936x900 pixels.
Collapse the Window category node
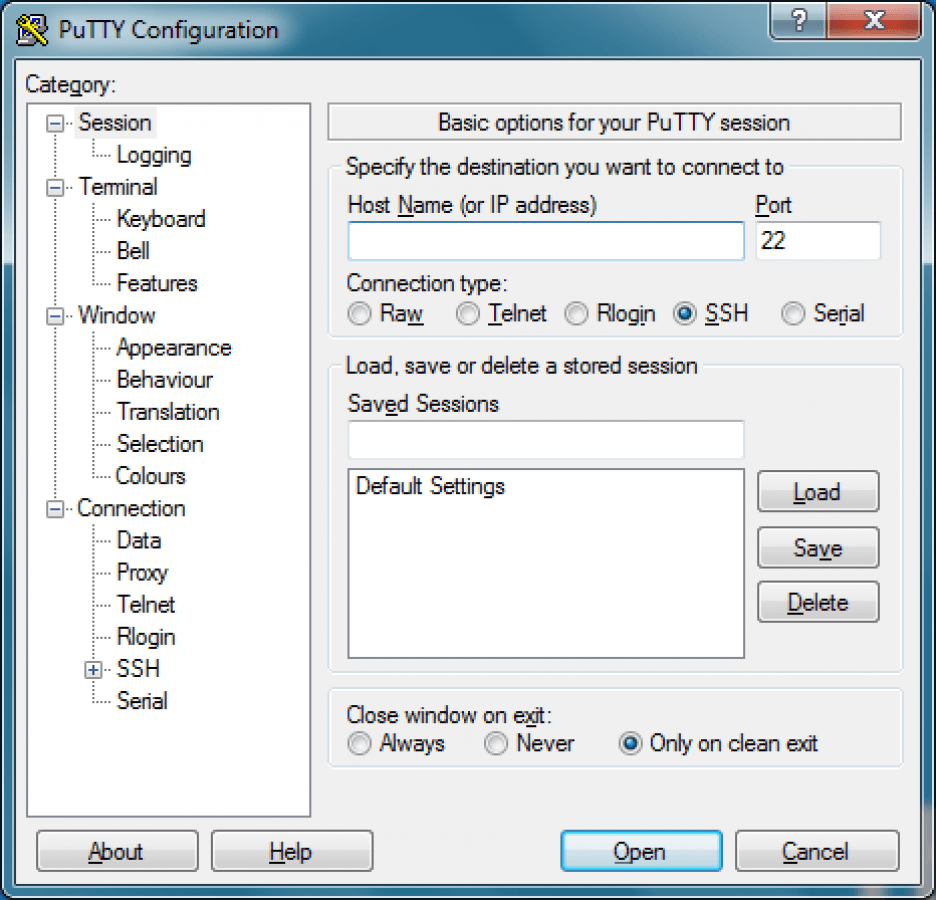click(x=56, y=316)
